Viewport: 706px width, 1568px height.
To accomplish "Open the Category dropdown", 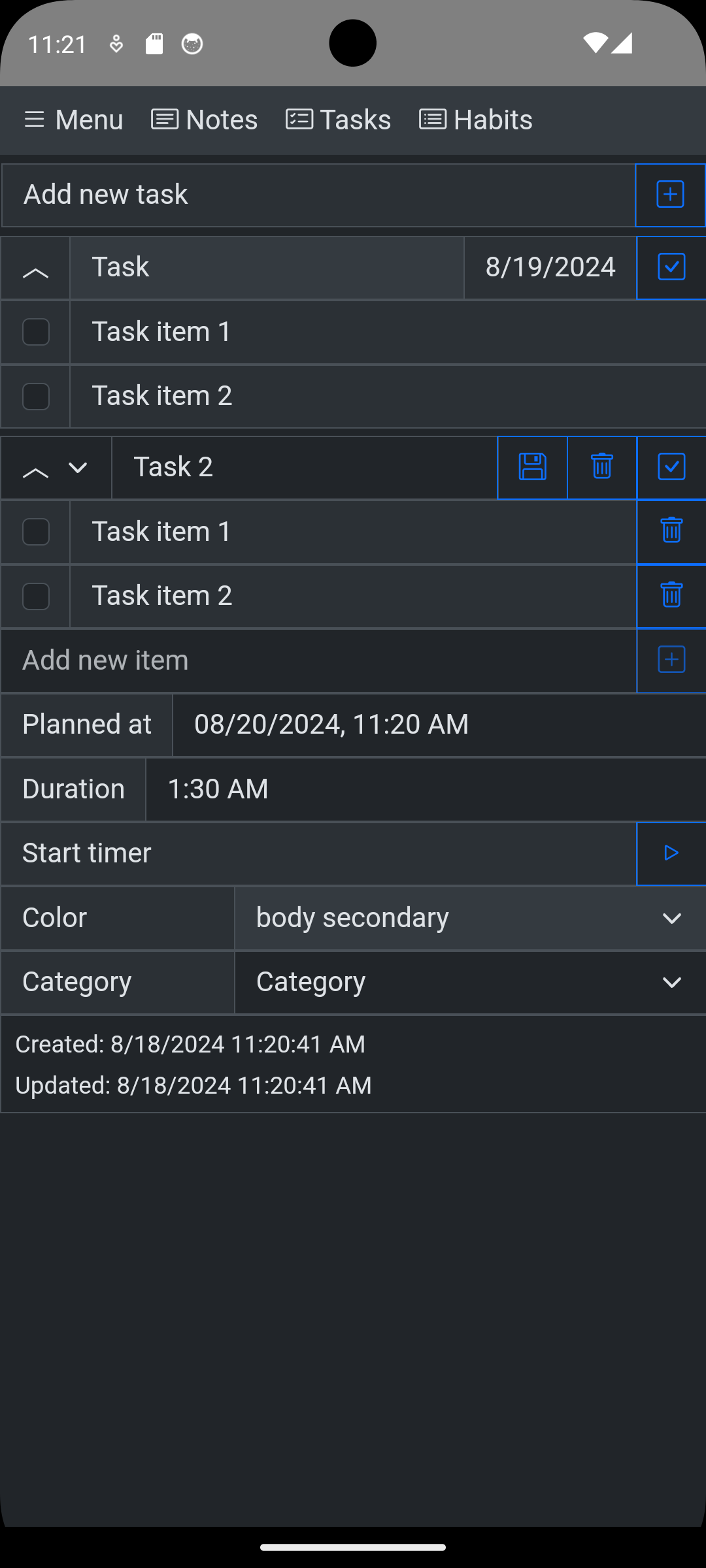I will coord(471,982).
